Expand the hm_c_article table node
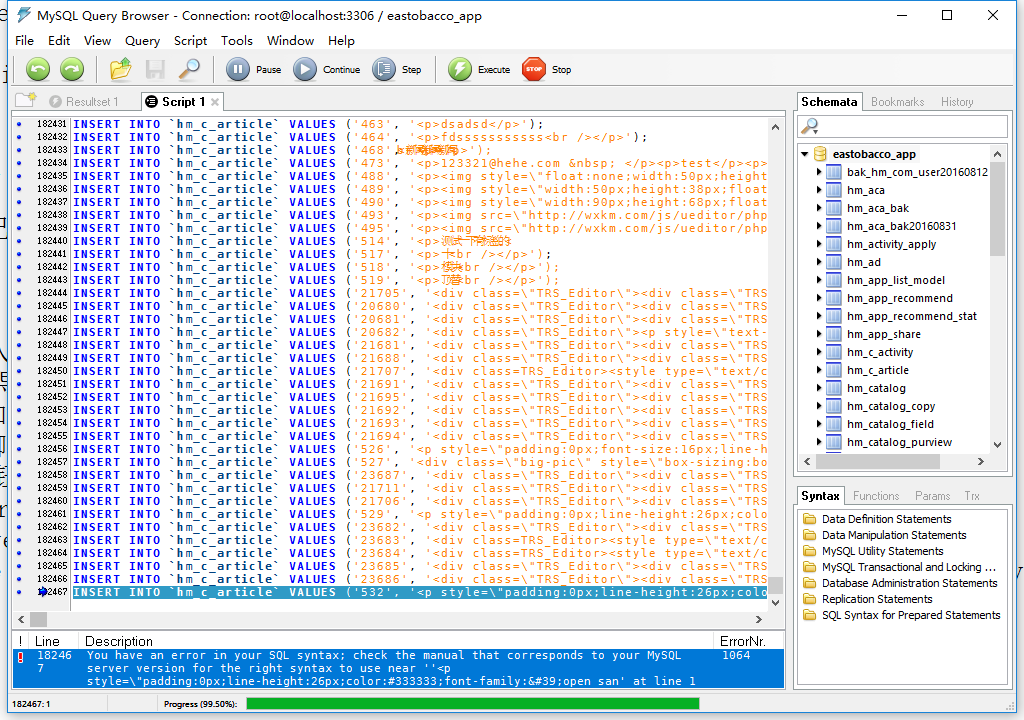 (819, 370)
